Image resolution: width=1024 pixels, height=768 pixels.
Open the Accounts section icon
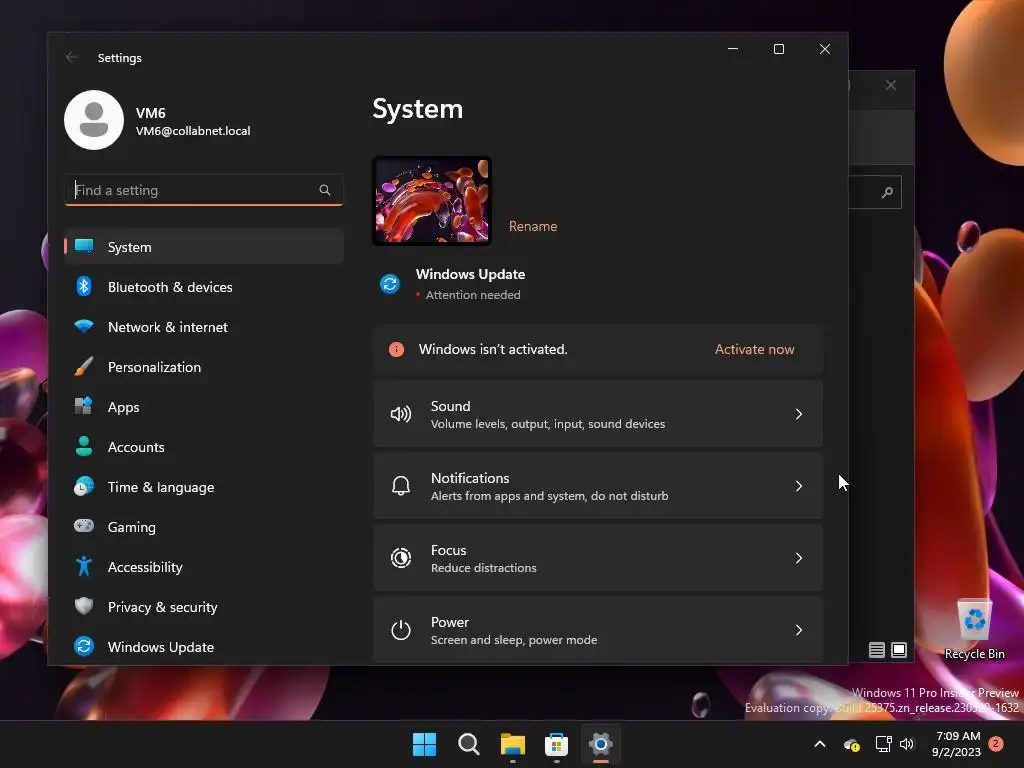[x=84, y=446]
